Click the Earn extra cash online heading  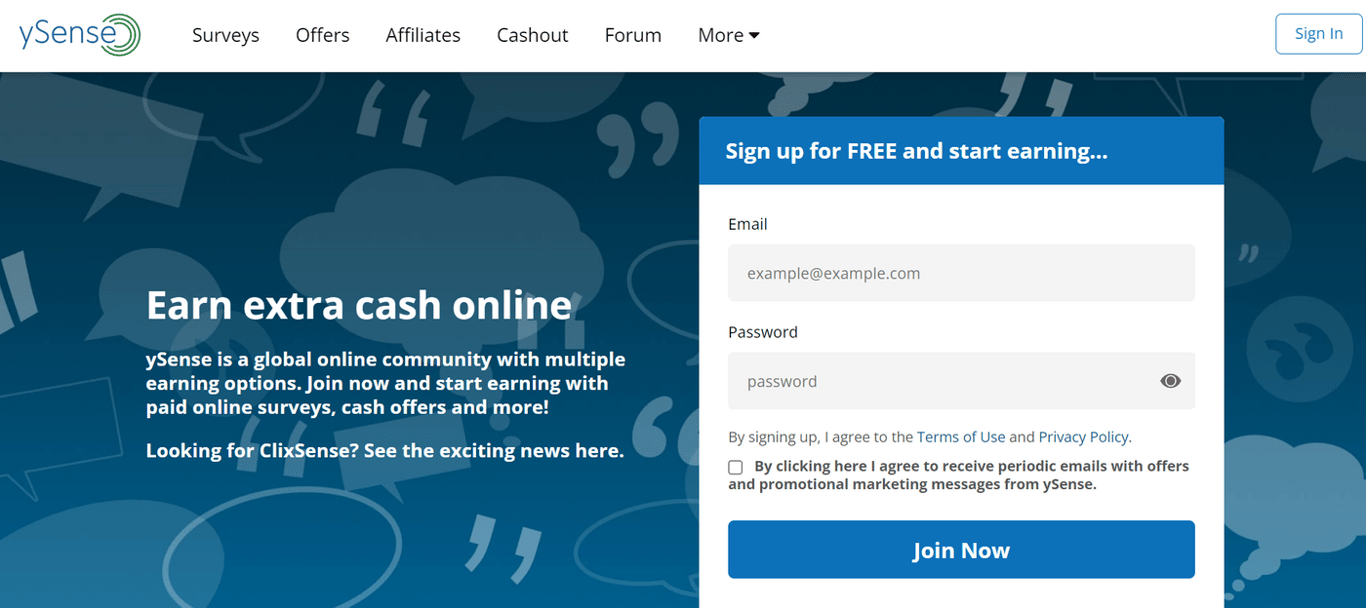(x=359, y=305)
